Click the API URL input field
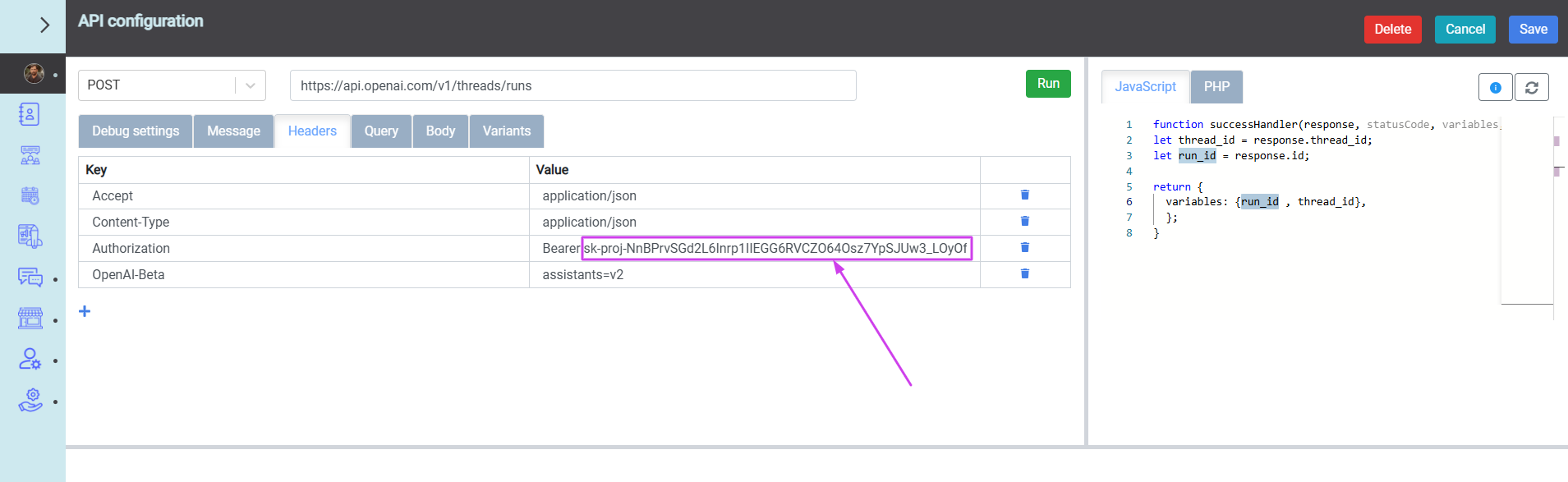1568x482 pixels. pos(572,85)
